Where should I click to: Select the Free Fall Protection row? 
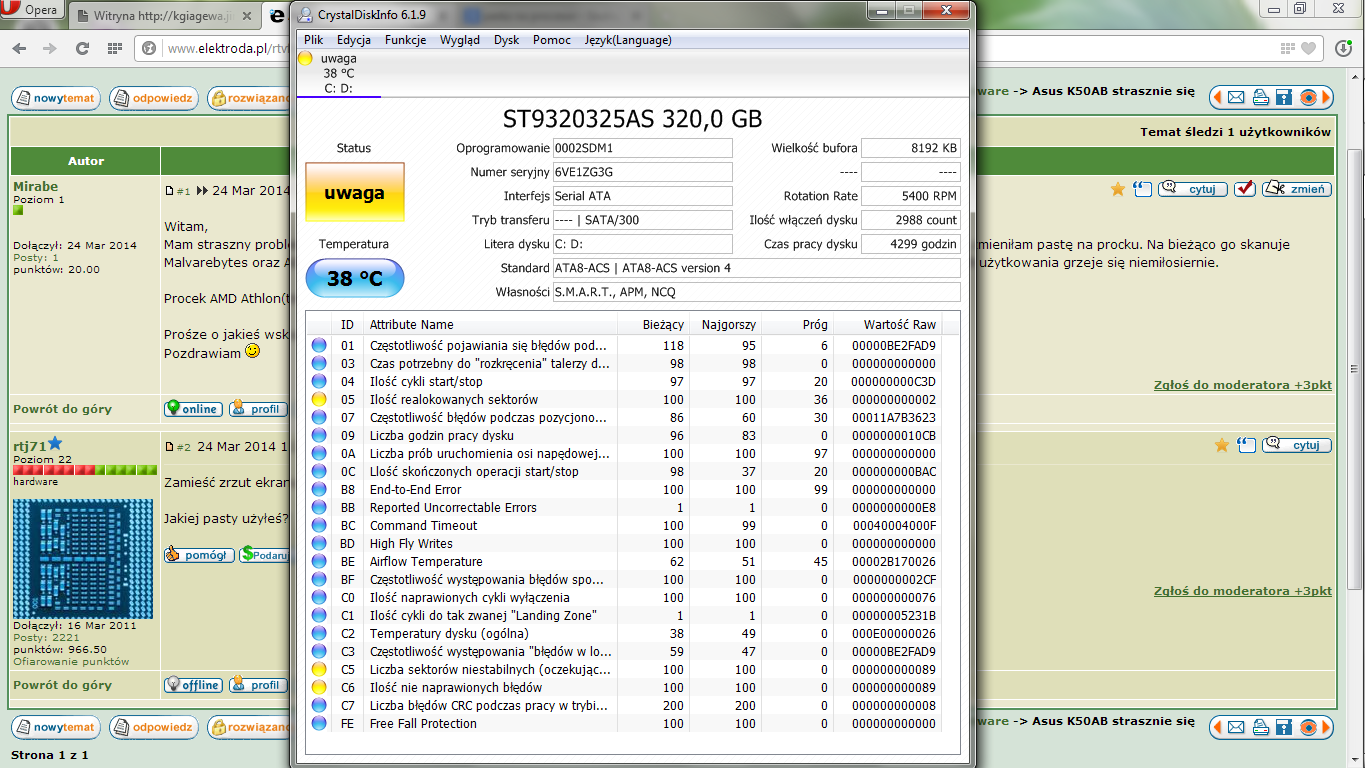[x=624, y=723]
